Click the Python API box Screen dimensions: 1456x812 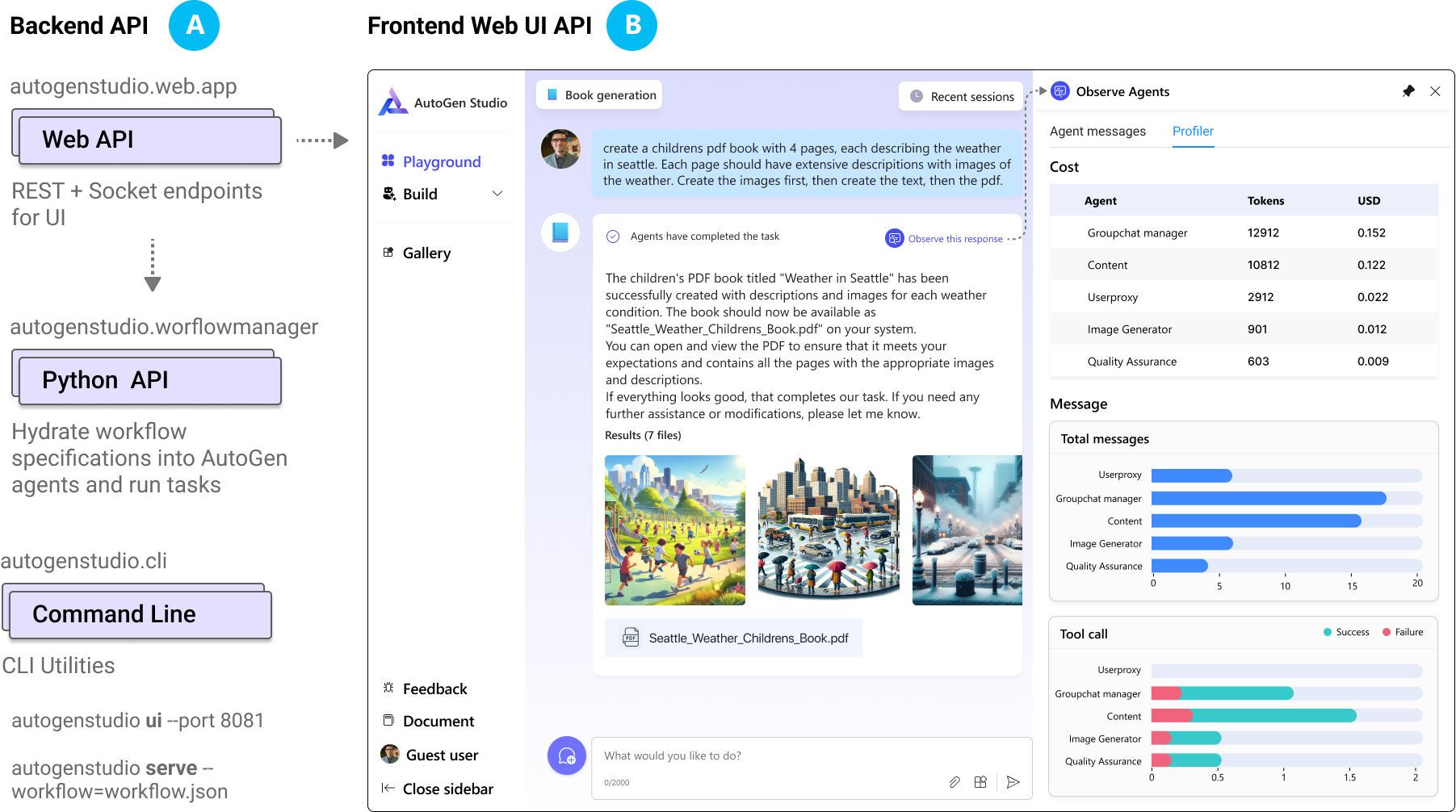[x=150, y=380]
